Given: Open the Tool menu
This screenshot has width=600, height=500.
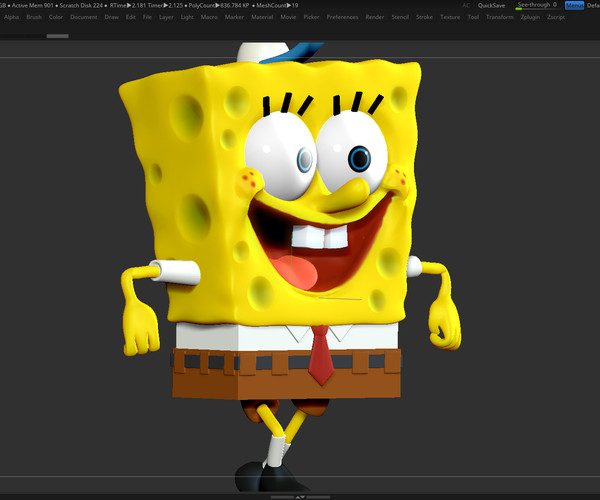Looking at the screenshot, I should point(473,17).
